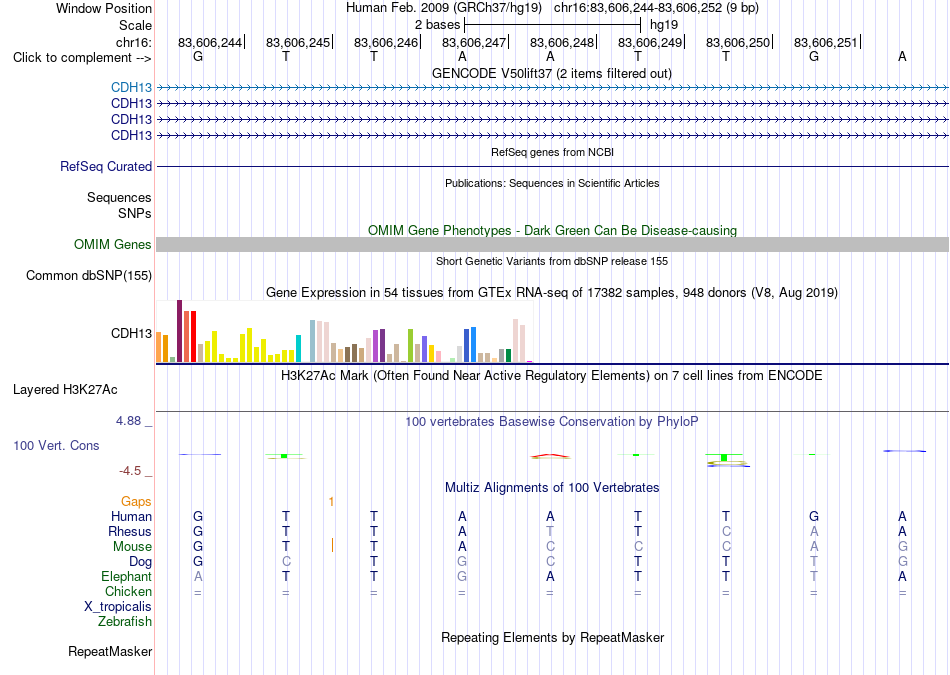This screenshot has height=675, width=950.
Task: Click the 83,606,250 position label
Action: click(738, 42)
